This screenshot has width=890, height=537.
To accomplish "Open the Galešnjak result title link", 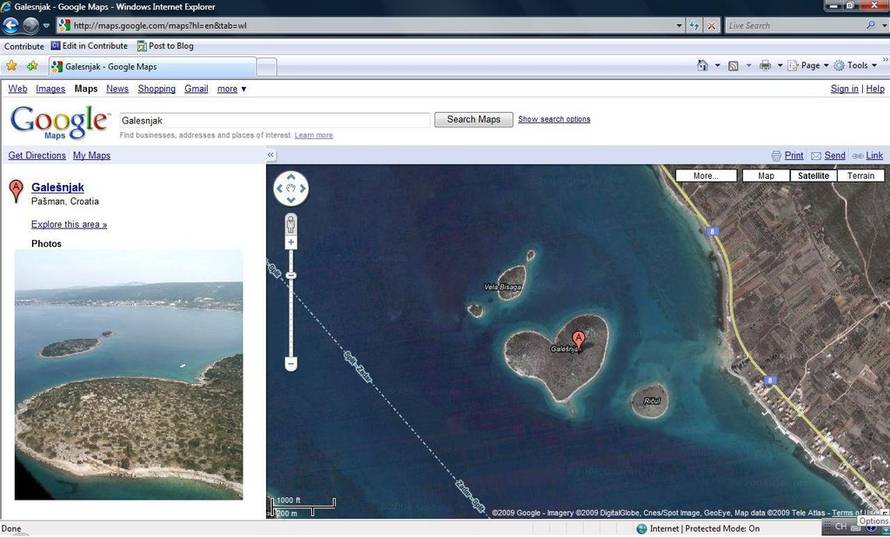I will [57, 187].
